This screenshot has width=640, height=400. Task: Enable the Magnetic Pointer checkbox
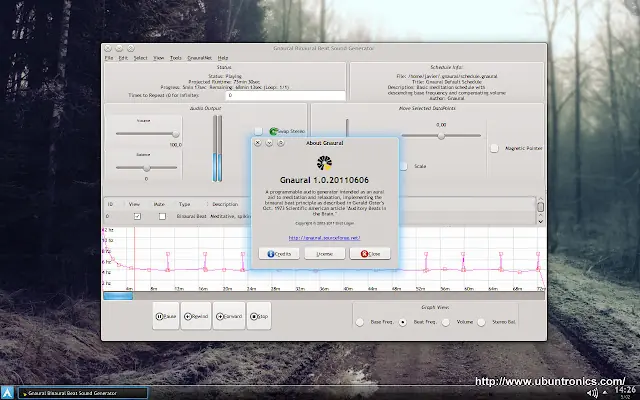[x=494, y=148]
